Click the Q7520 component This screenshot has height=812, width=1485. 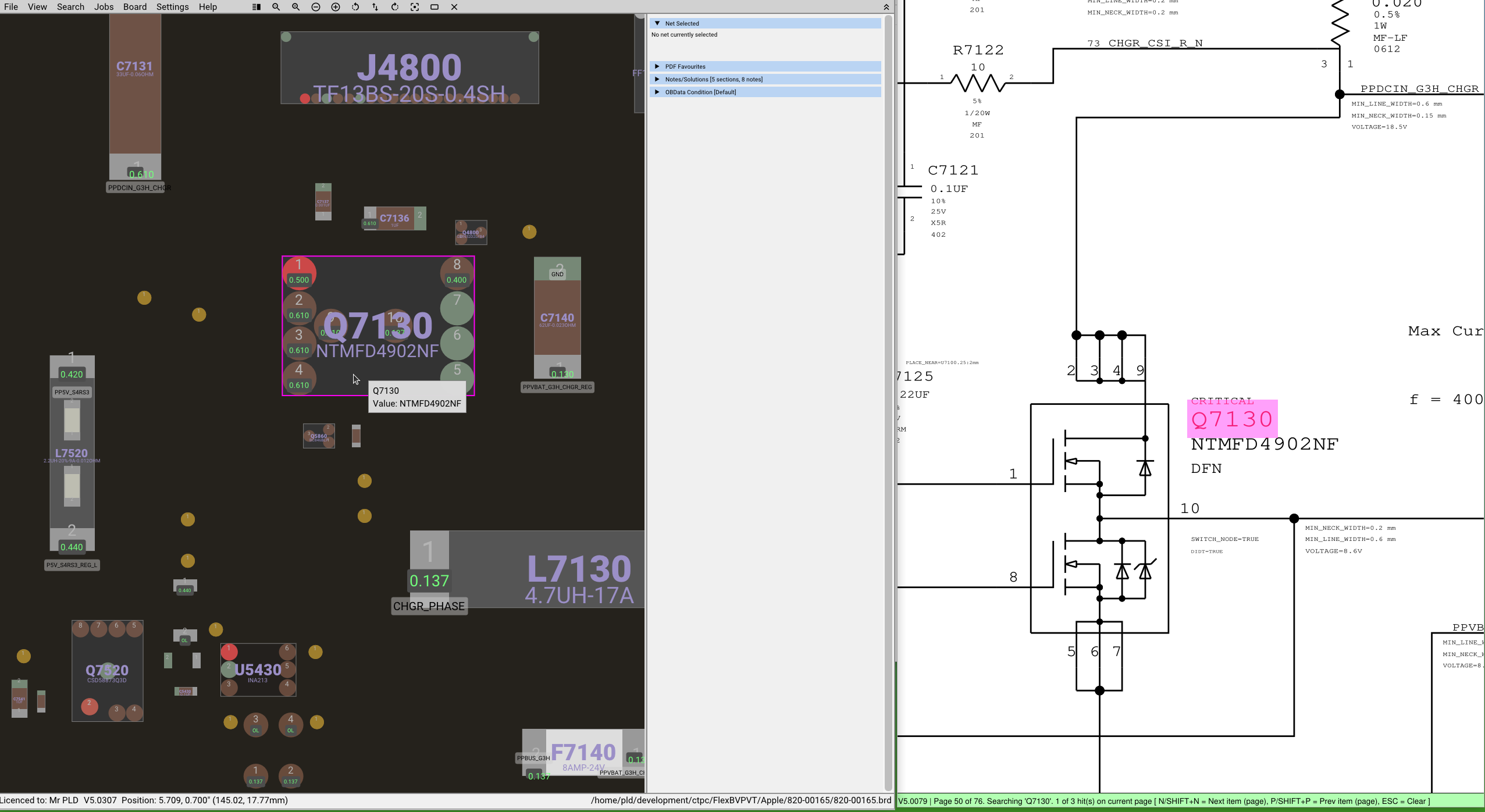click(107, 671)
